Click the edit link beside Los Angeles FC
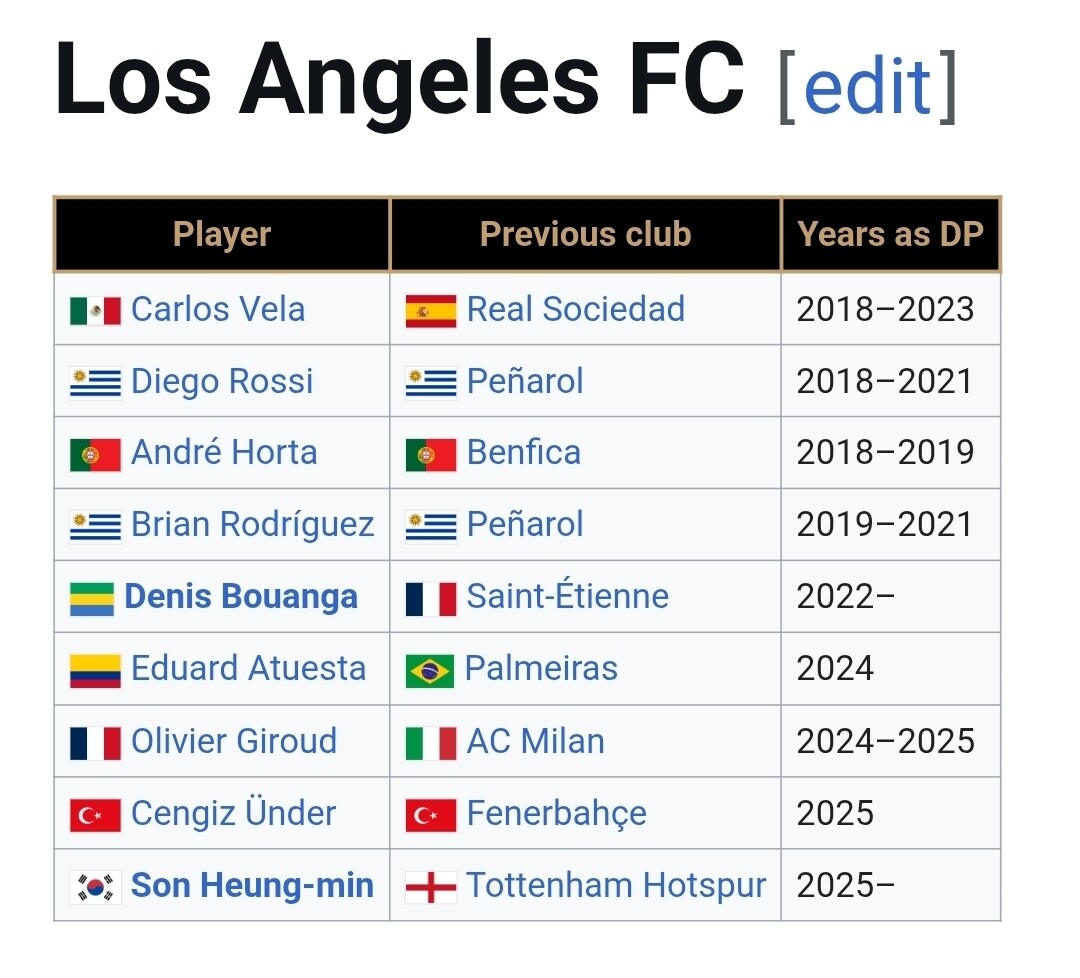This screenshot has width=1080, height=978. pyautogui.click(x=866, y=85)
